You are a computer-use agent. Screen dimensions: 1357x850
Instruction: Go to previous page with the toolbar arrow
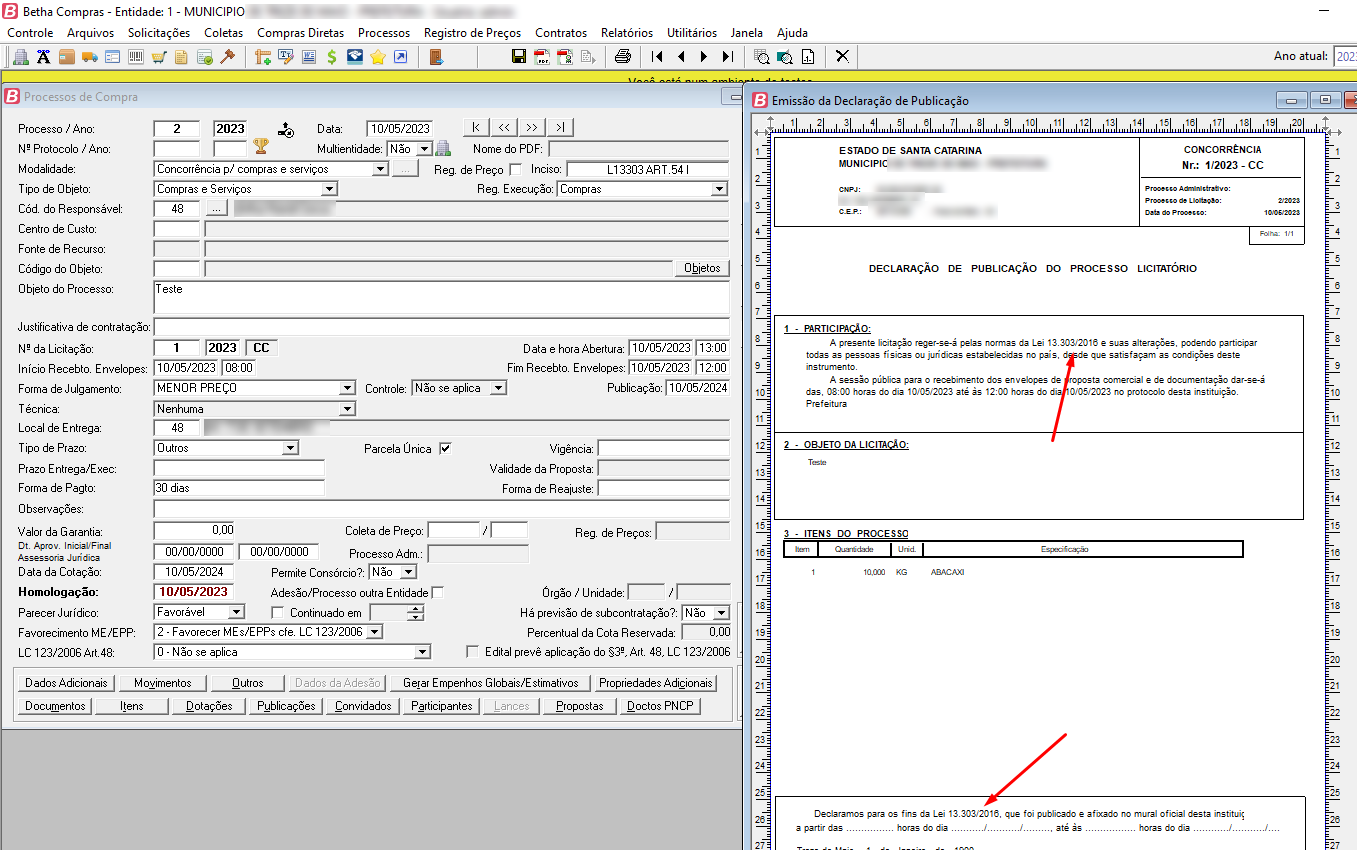tap(681, 57)
